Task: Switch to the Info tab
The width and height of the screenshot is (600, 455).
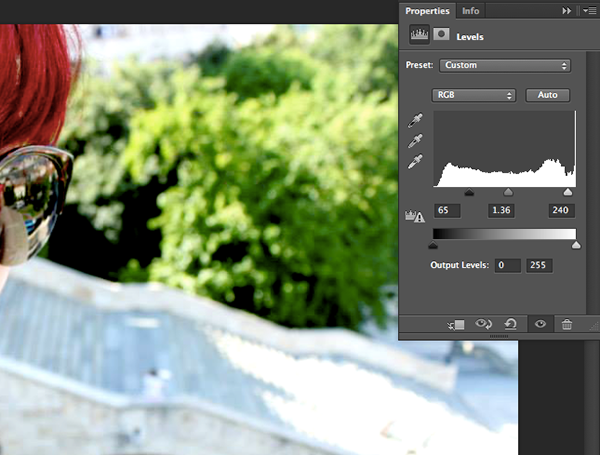Action: pos(470,11)
